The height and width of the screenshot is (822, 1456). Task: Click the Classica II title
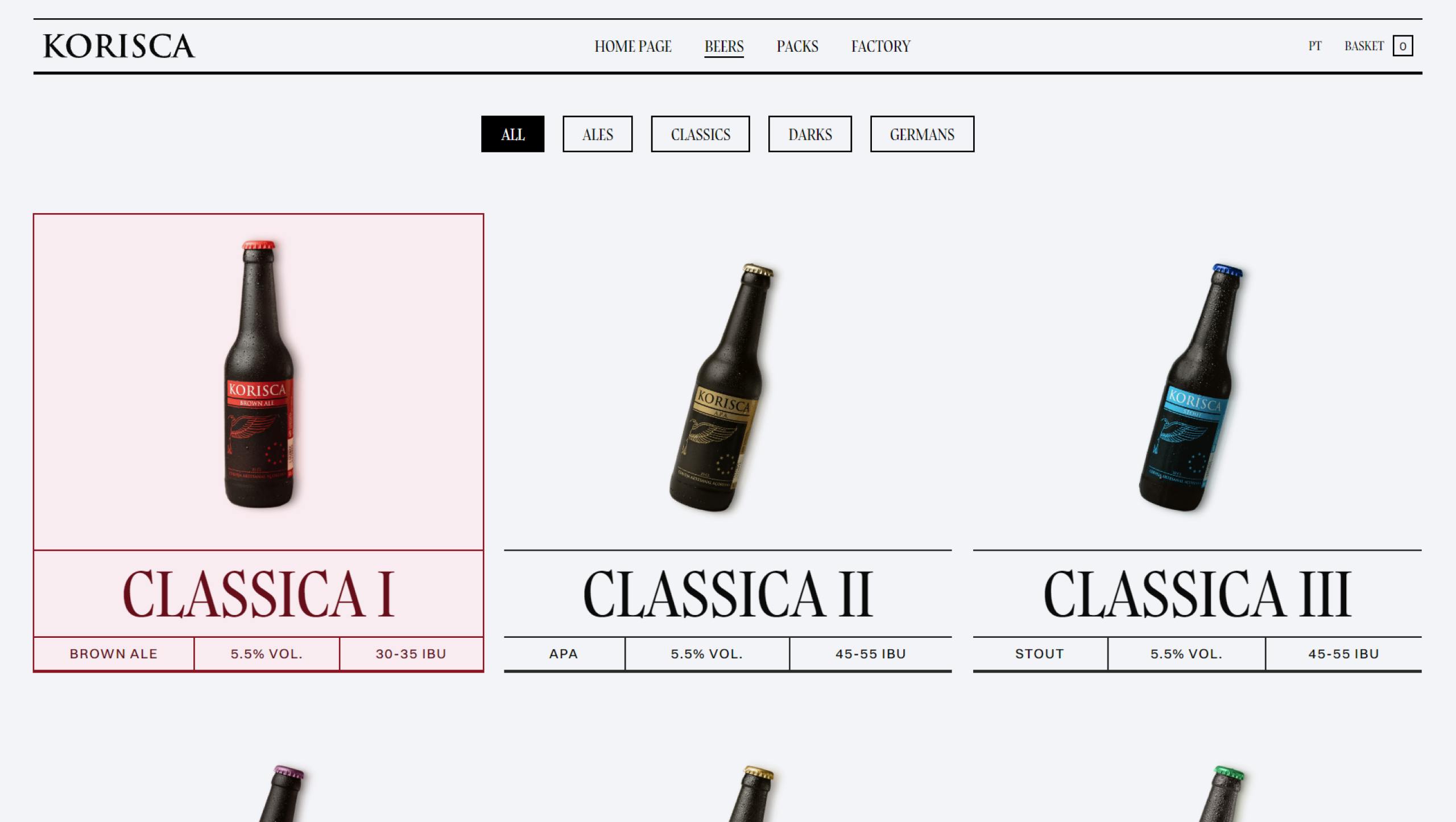(727, 594)
